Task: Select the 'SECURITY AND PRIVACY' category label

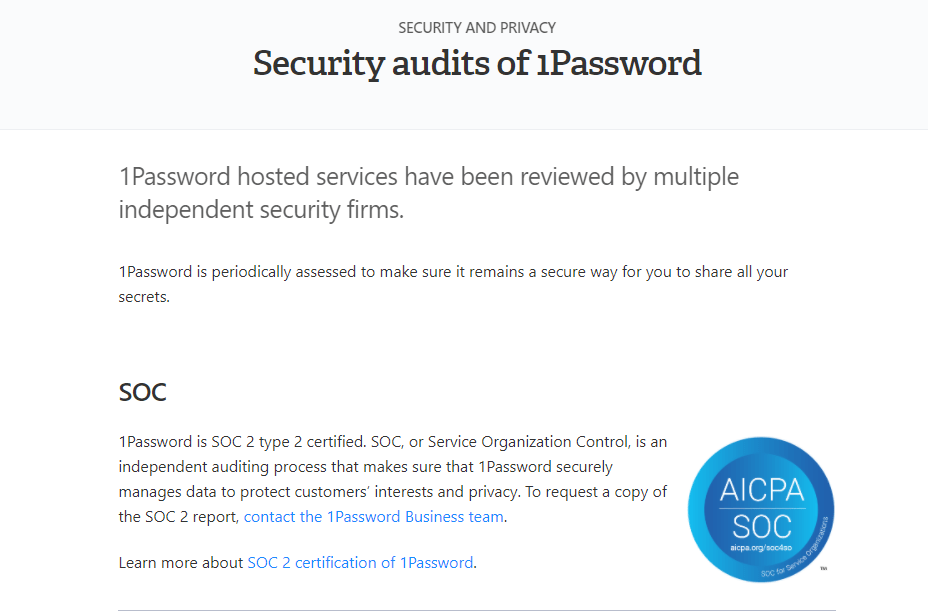Action: 477,28
